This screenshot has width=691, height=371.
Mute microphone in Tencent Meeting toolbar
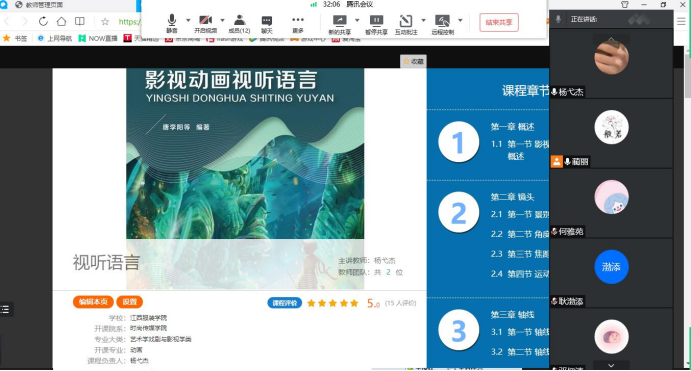pyautogui.click(x=172, y=23)
